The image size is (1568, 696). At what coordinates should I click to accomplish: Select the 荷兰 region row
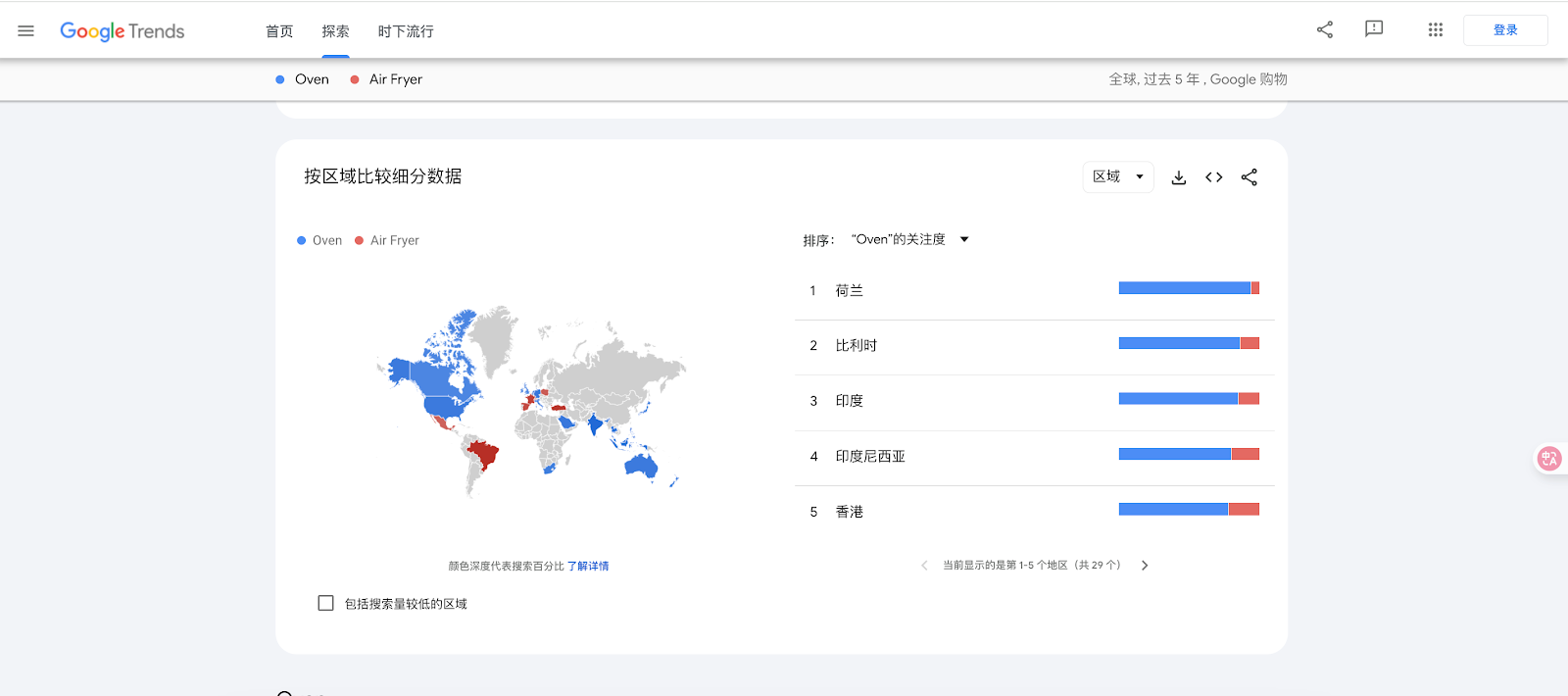[x=1035, y=291]
